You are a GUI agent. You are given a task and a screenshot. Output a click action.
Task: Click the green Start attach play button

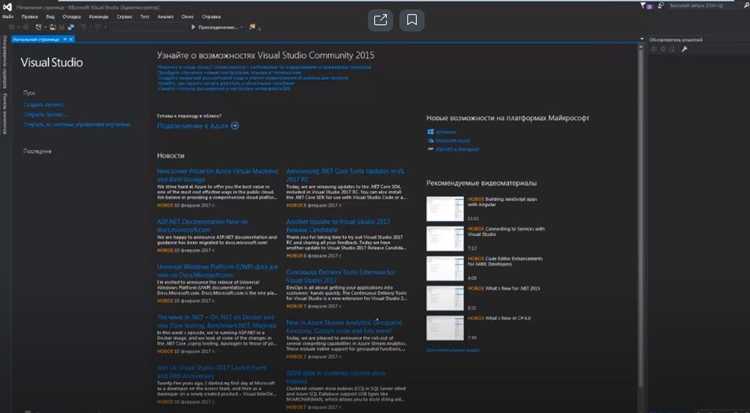(193, 27)
